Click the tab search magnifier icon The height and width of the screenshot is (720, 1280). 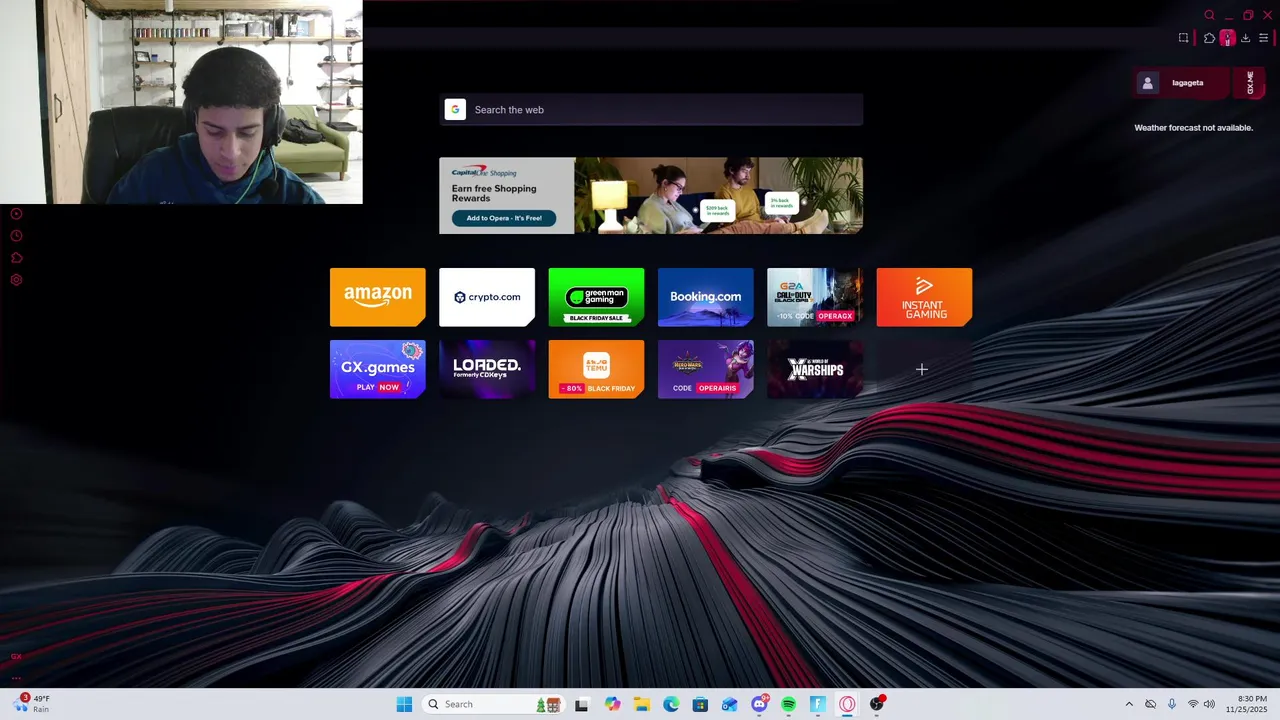1209,15
